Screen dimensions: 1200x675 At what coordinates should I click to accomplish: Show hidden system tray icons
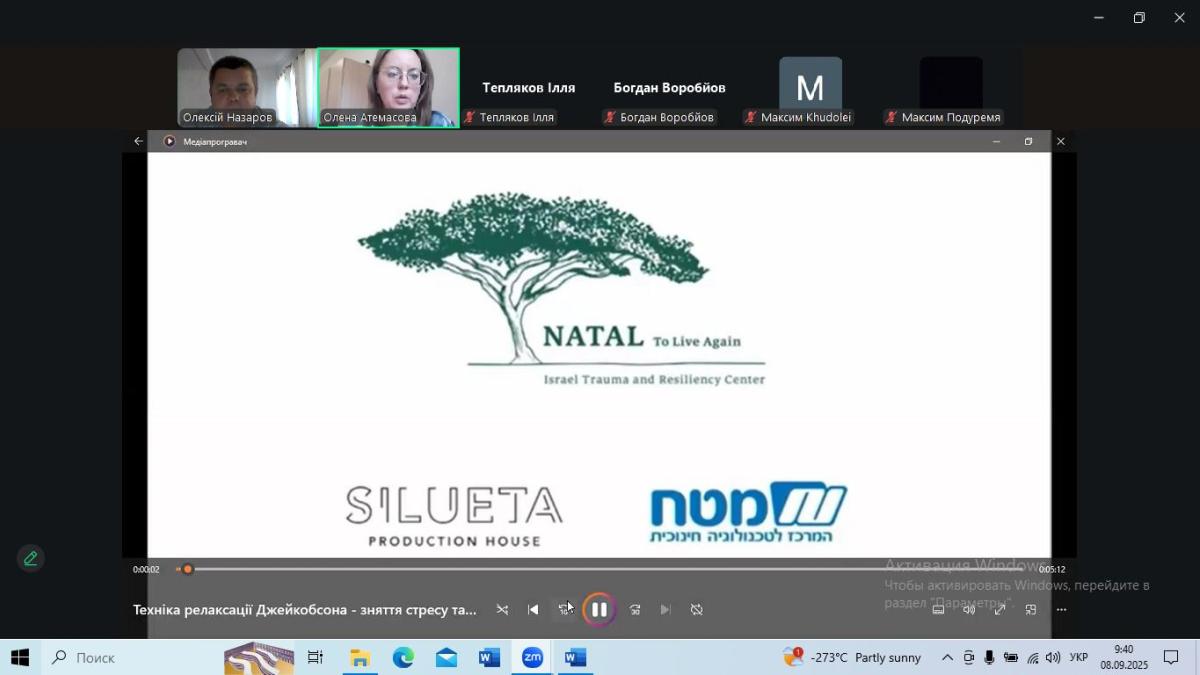(x=947, y=657)
